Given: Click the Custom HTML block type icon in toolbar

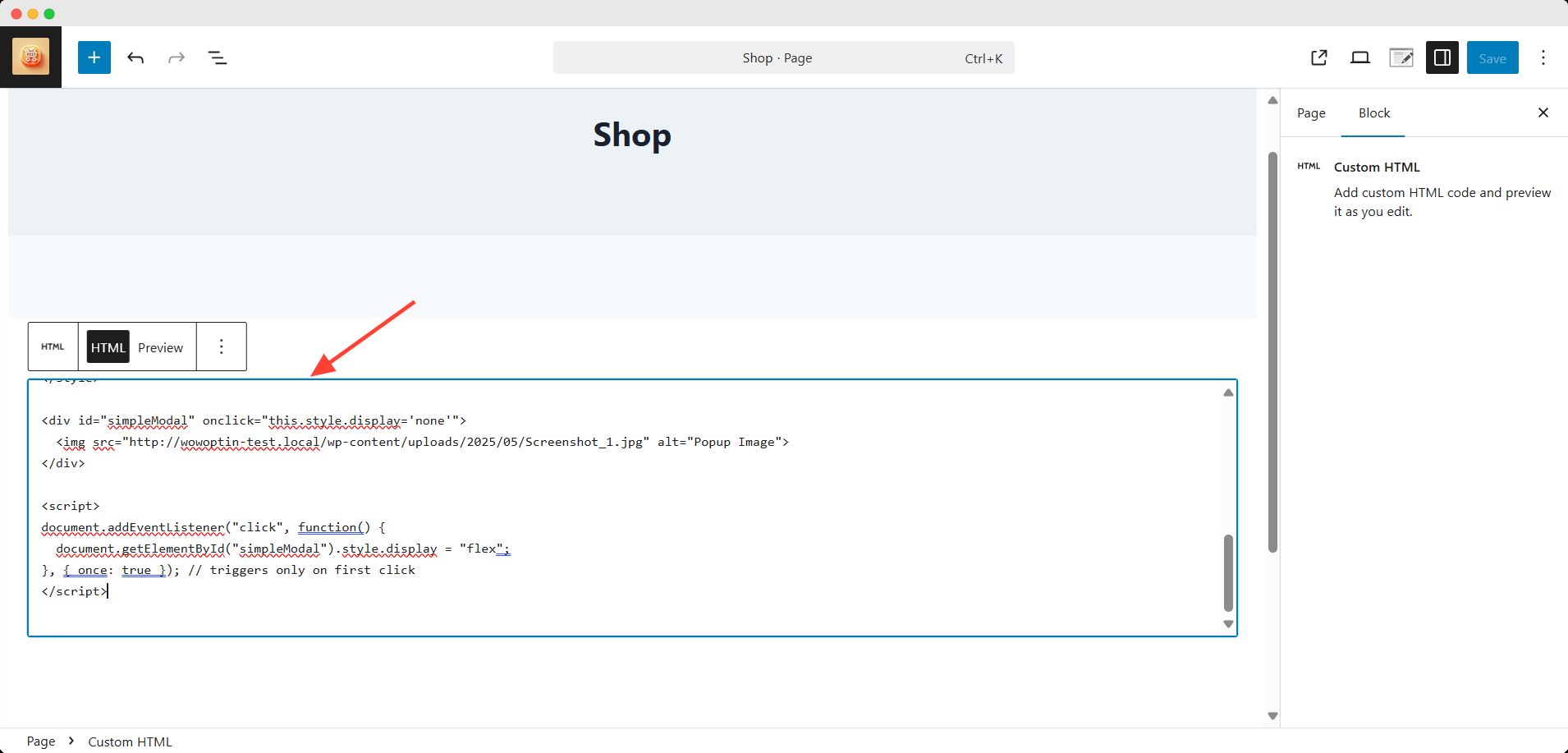Looking at the screenshot, I should click(53, 347).
